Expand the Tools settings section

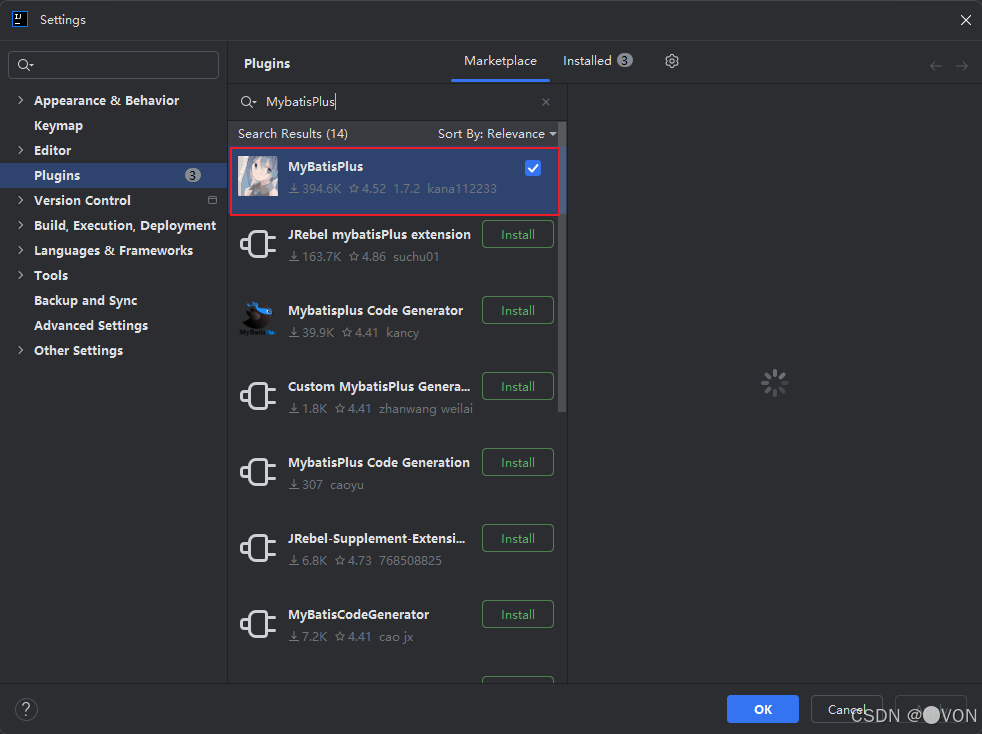coord(21,276)
